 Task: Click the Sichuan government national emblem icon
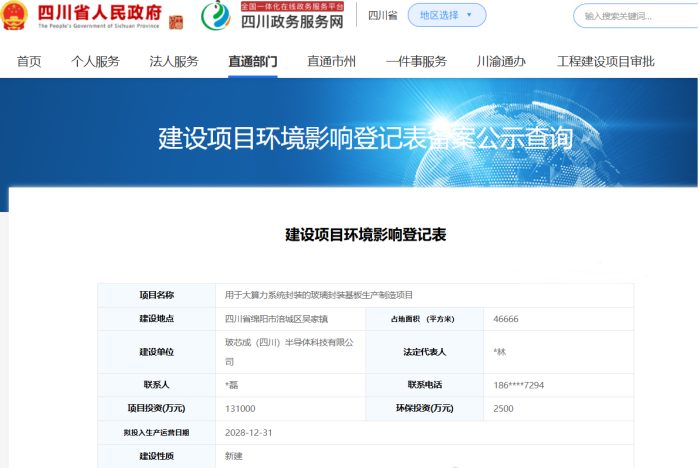pos(15,17)
